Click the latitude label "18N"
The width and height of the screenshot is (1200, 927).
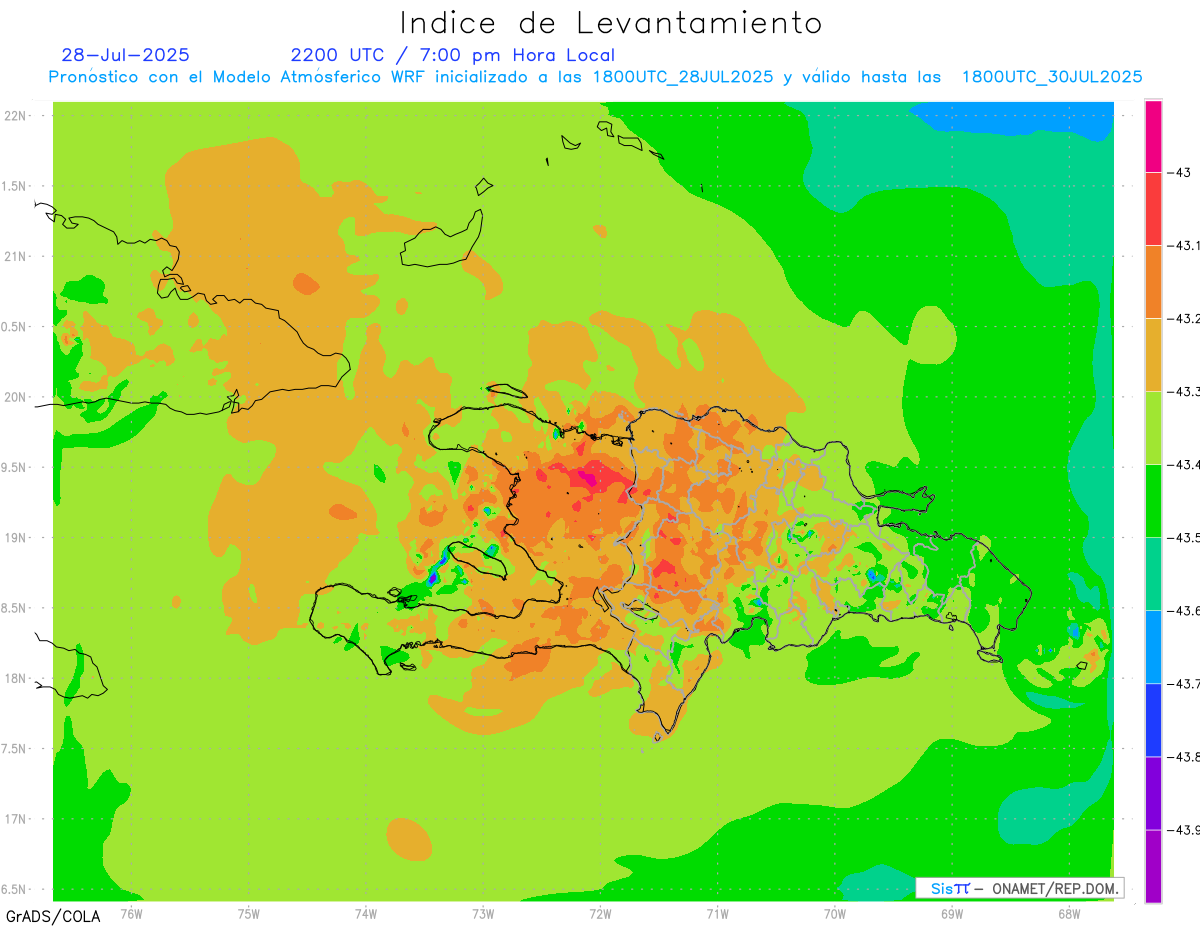tap(17, 678)
